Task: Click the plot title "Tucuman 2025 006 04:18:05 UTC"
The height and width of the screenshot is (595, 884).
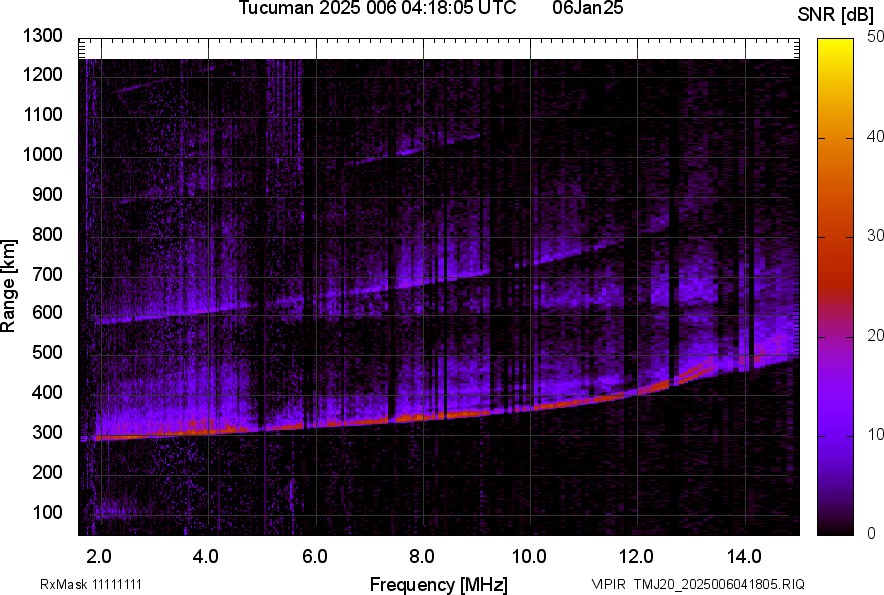Action: 377,9
